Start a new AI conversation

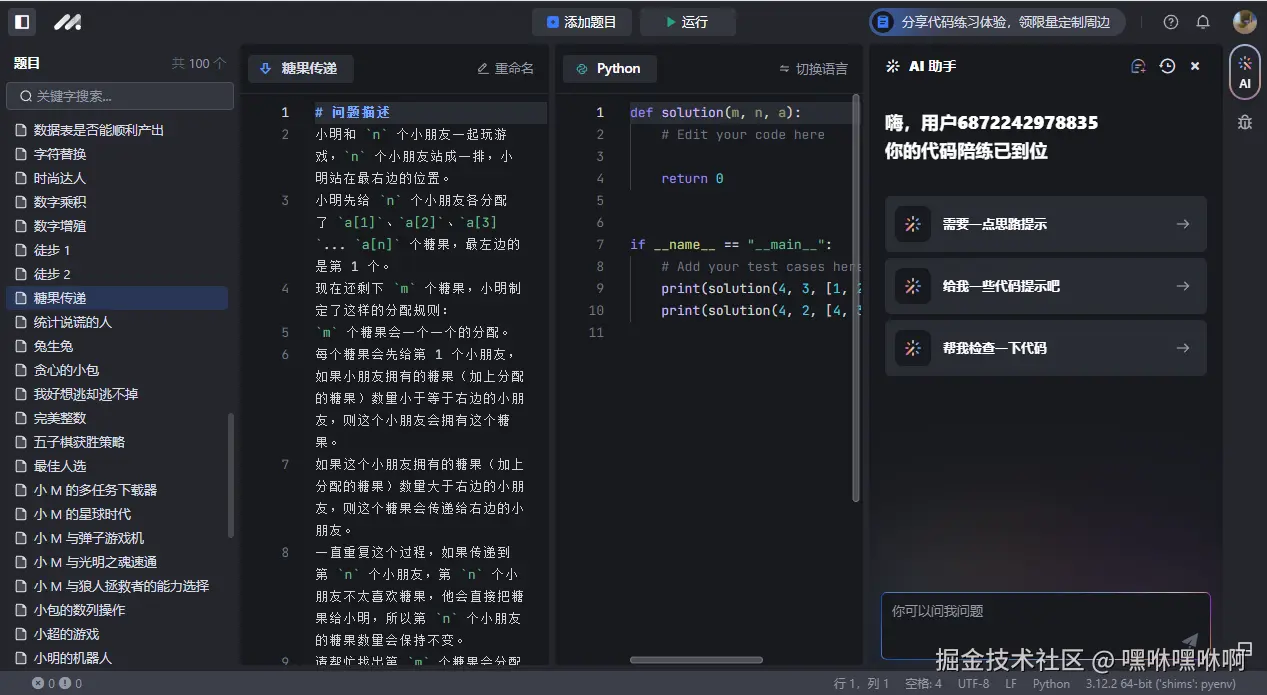point(1139,65)
